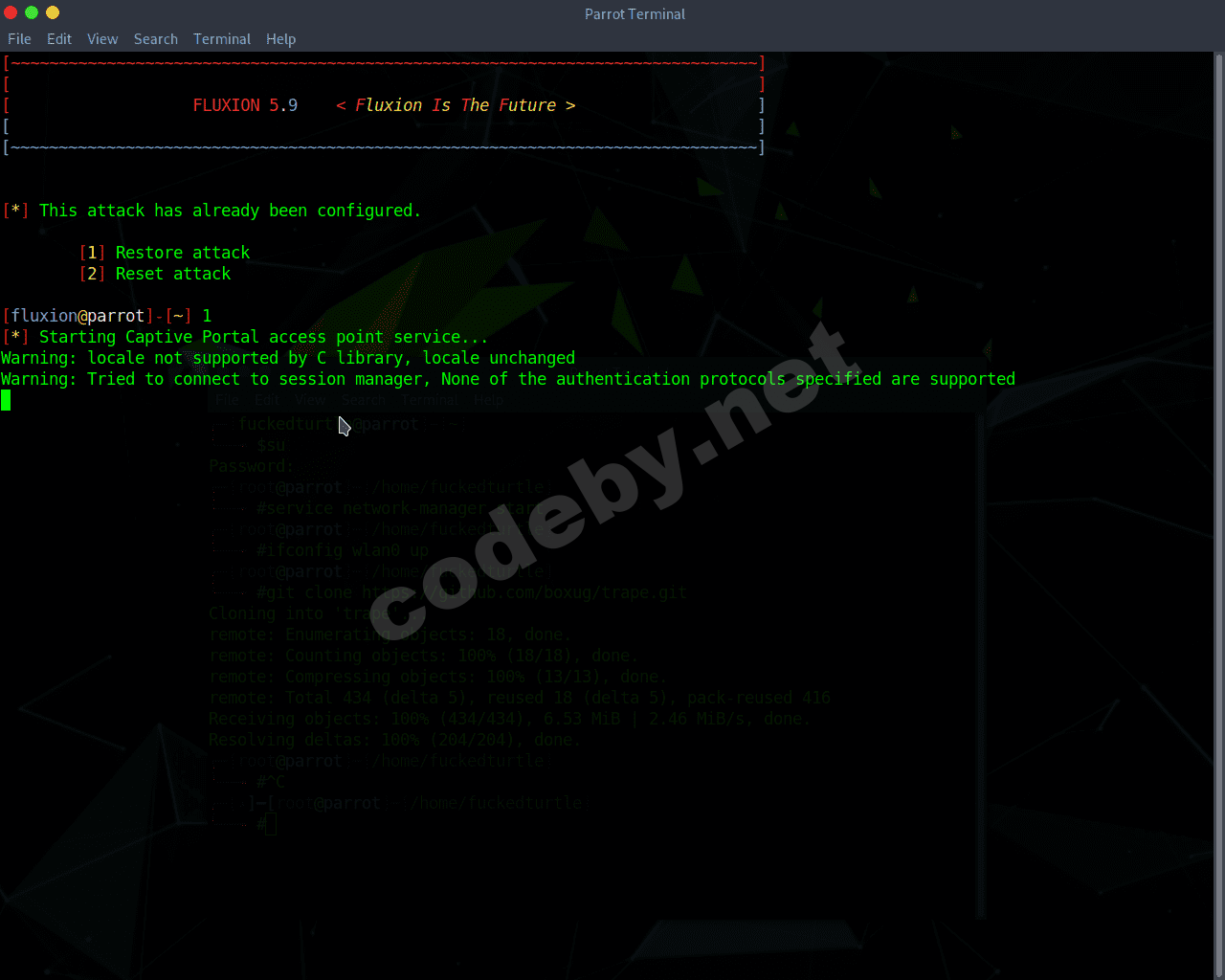Click the background terminal's Help menu
The width and height of the screenshot is (1225, 980).
point(488,400)
